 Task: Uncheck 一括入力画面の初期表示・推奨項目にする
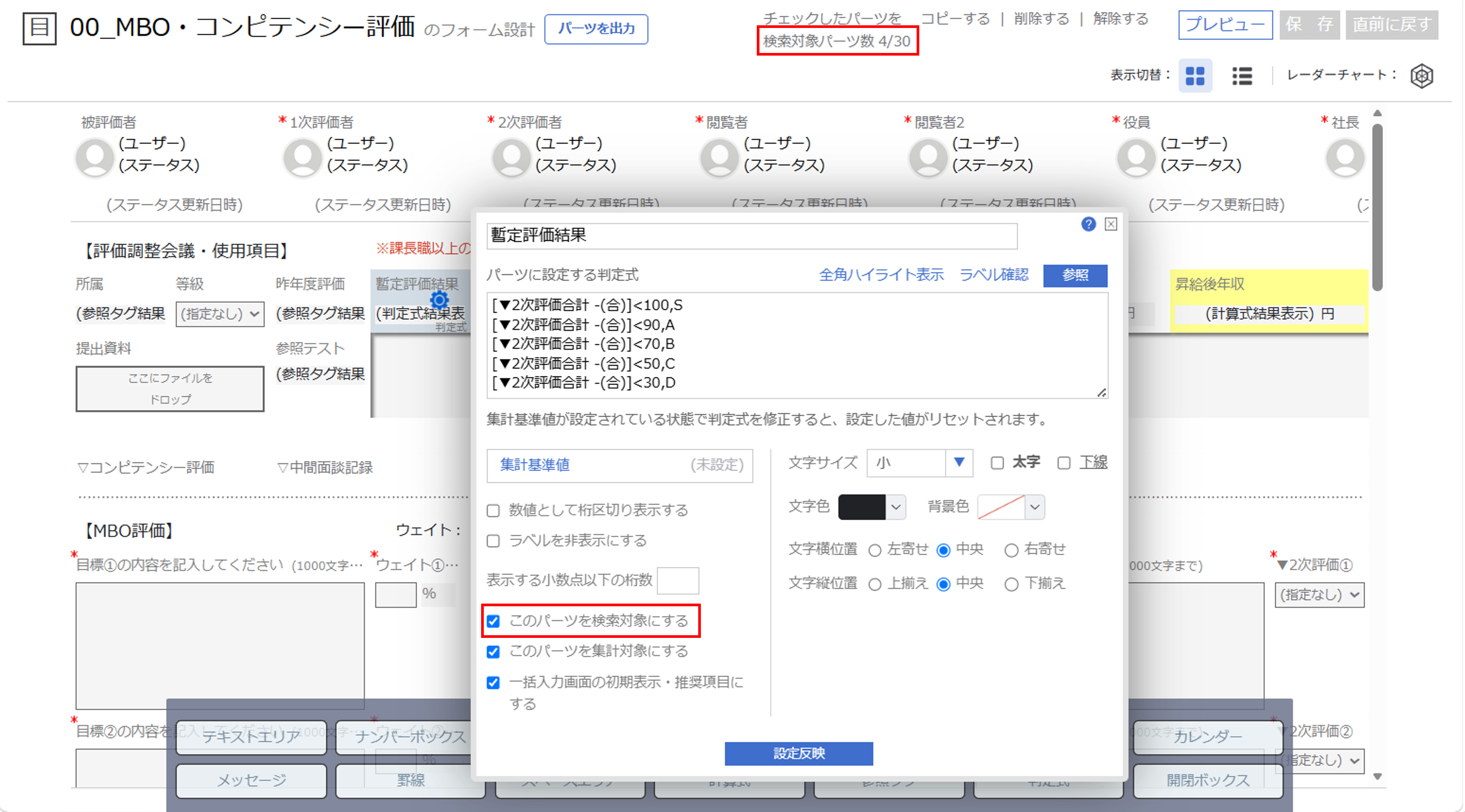[493, 682]
